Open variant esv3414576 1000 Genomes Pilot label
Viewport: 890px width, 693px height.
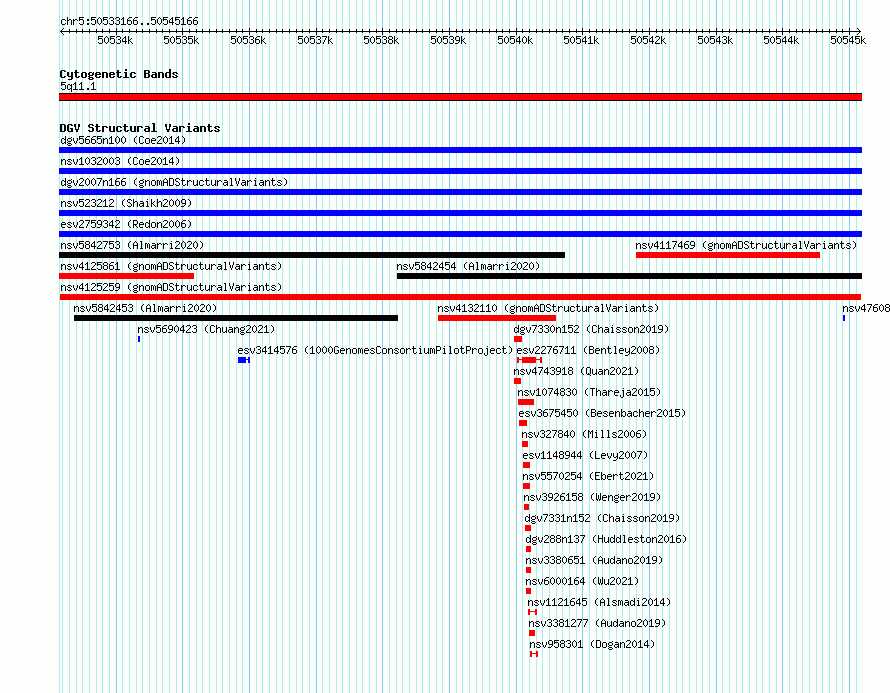(x=375, y=350)
